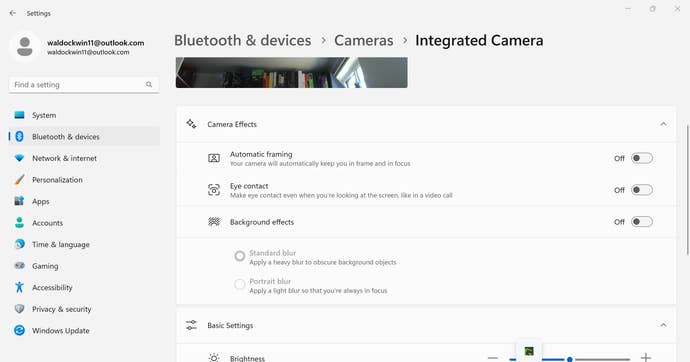Collapse the Camera Effects section chevron
The height and width of the screenshot is (362, 690).
(663, 124)
